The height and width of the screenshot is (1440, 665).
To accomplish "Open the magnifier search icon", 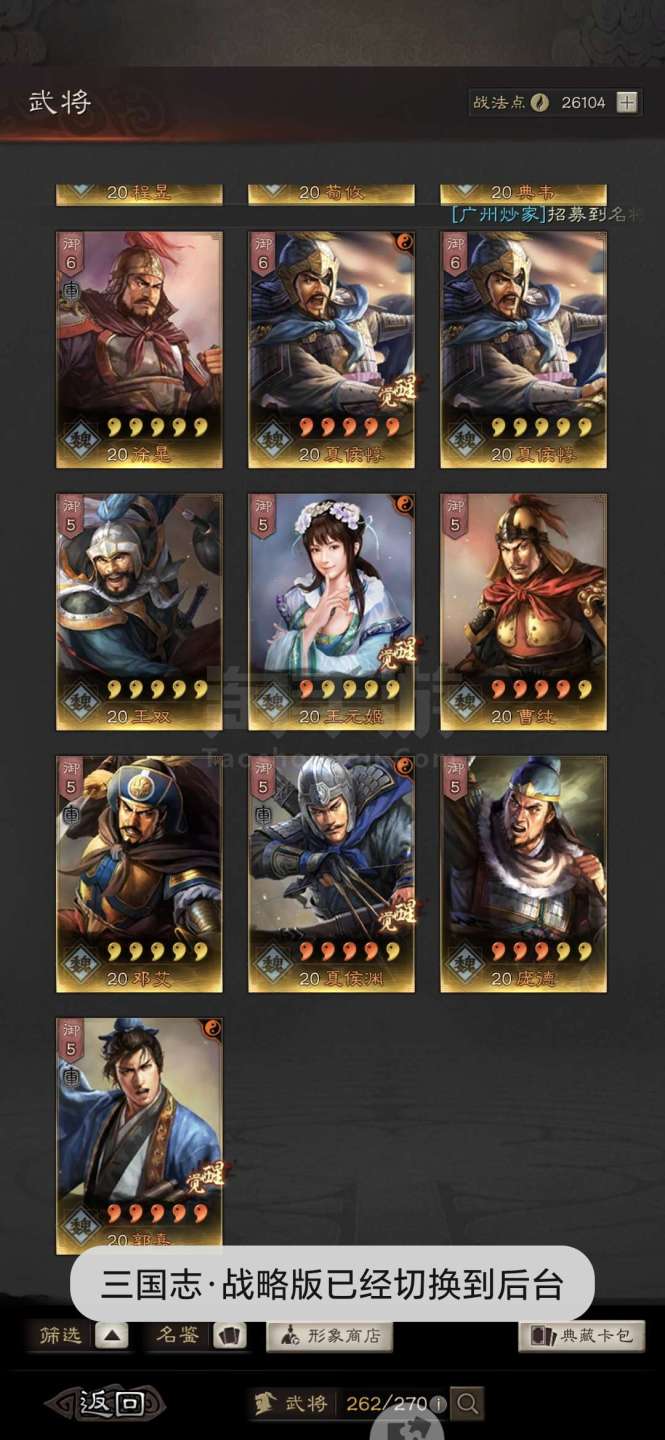I will click(x=467, y=1403).
